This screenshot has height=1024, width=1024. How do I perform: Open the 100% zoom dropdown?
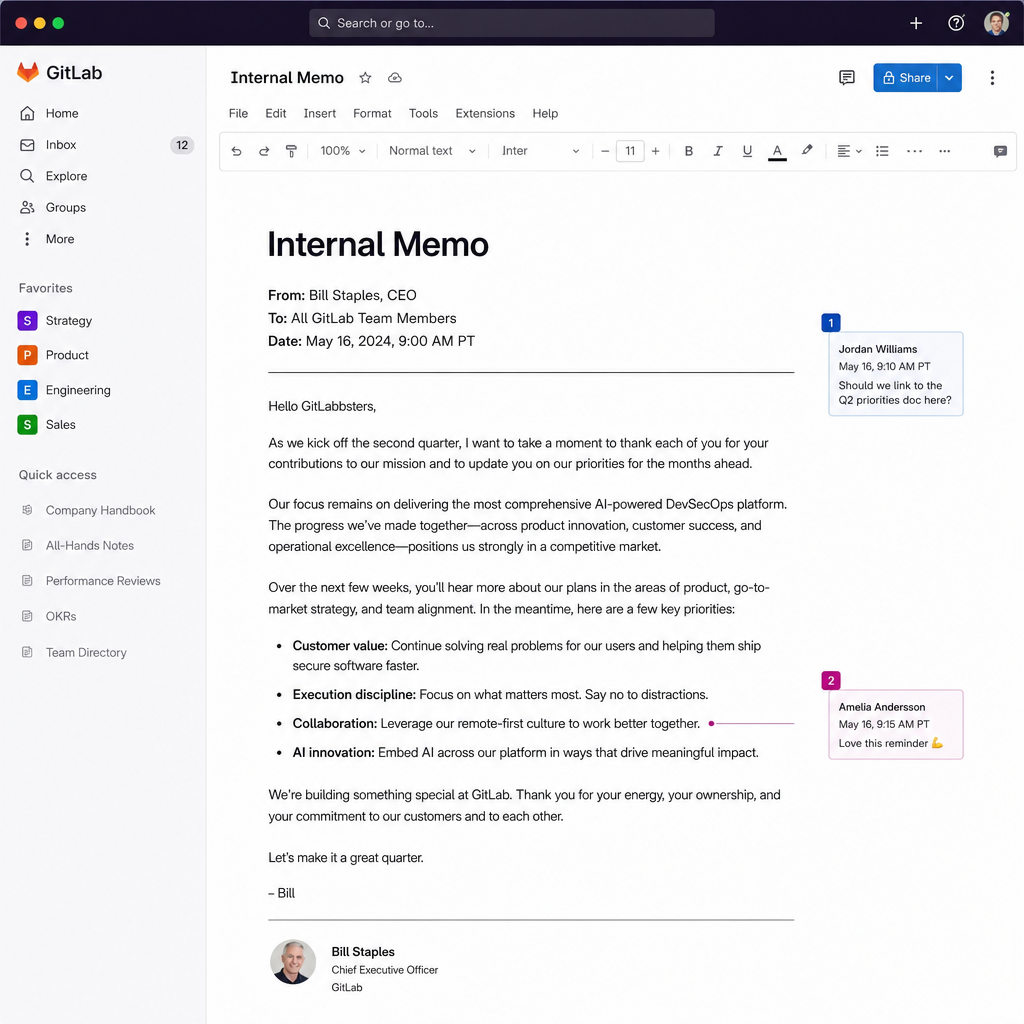[x=343, y=151]
